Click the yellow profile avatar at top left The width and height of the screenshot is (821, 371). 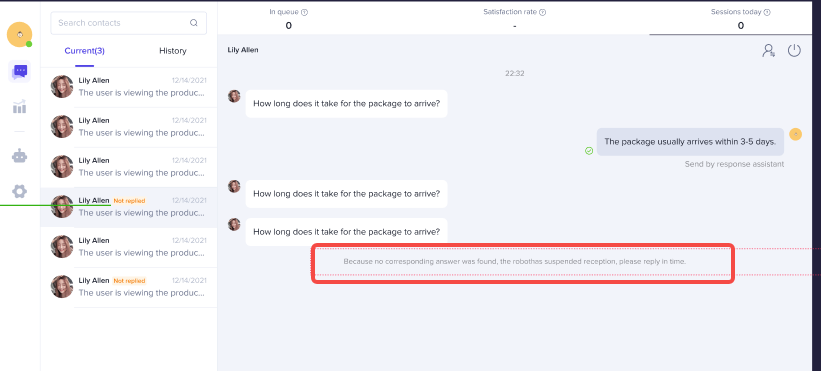[19, 35]
